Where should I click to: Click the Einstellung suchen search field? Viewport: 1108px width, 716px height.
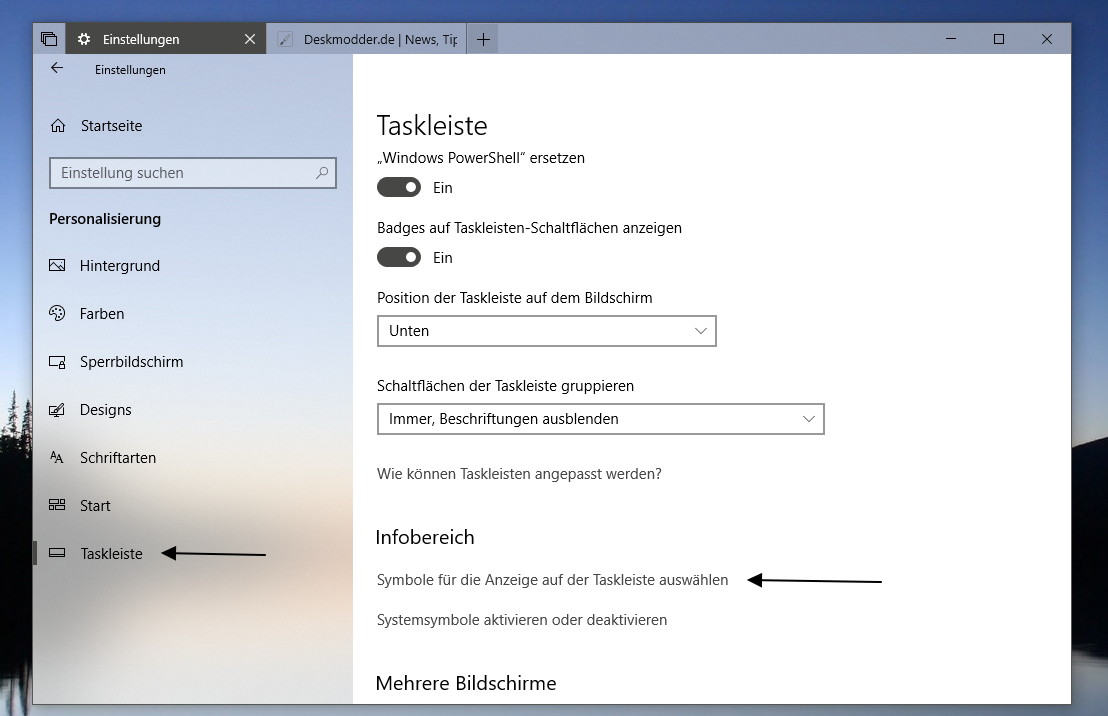click(193, 173)
